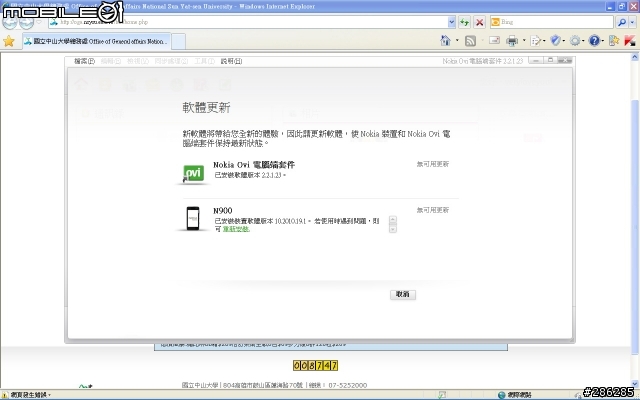Open the search provider dropdown arrow
640x400 pixels.
[x=633, y=22]
